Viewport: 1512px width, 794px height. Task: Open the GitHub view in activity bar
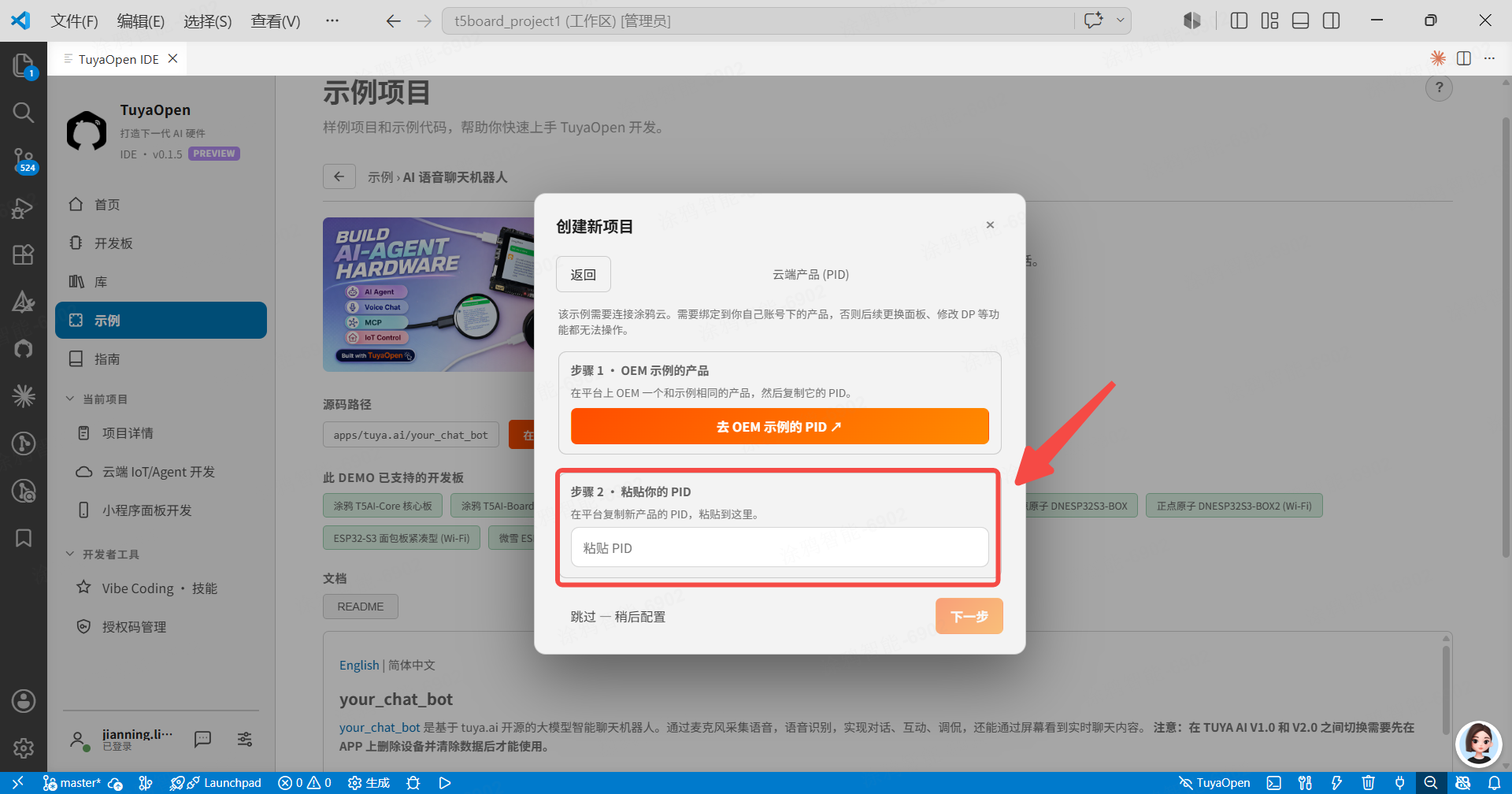coord(24,348)
